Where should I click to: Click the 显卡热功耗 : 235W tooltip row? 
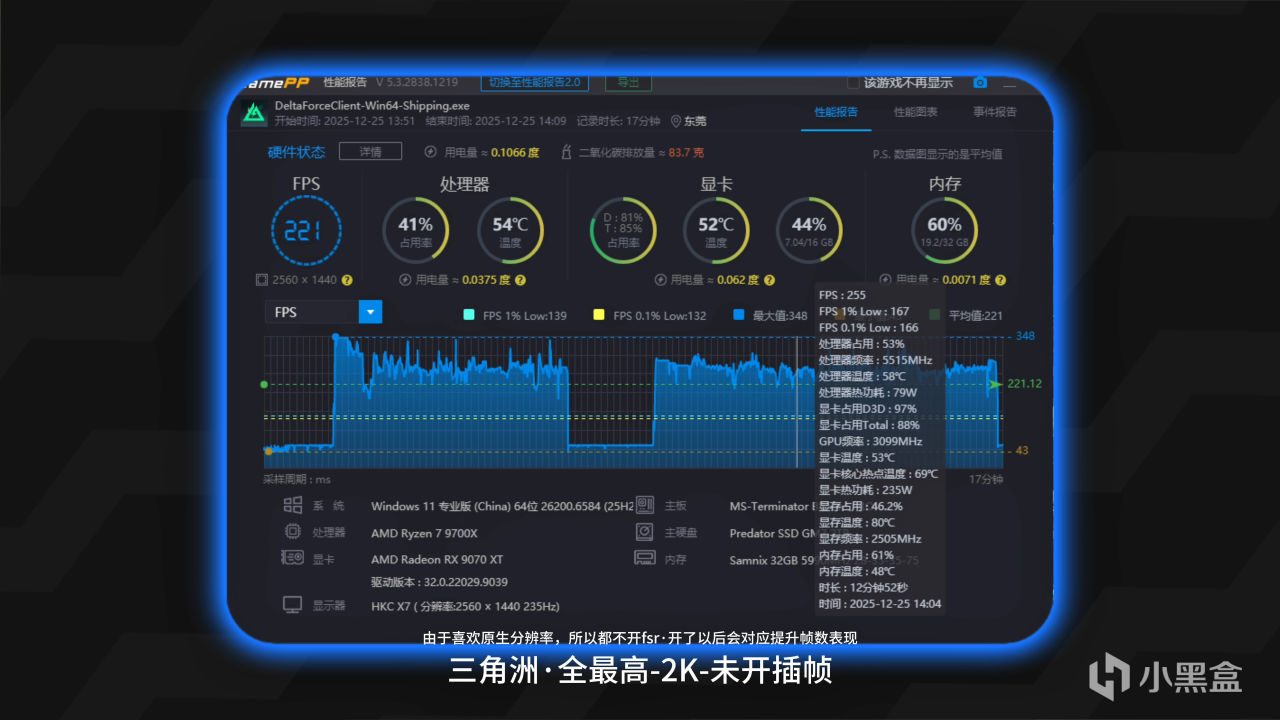pyautogui.click(x=866, y=490)
